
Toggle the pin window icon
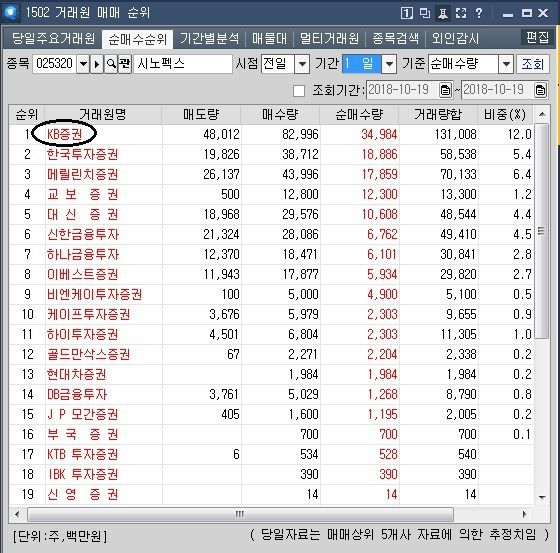pos(443,13)
